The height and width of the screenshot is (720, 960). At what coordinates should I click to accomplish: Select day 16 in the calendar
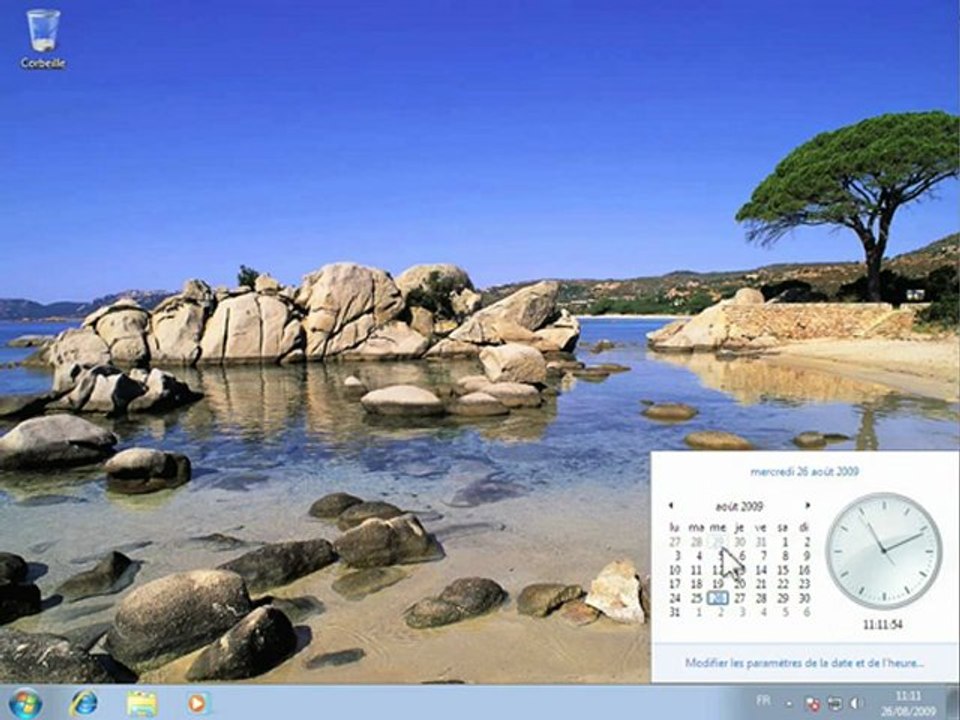[x=804, y=570]
